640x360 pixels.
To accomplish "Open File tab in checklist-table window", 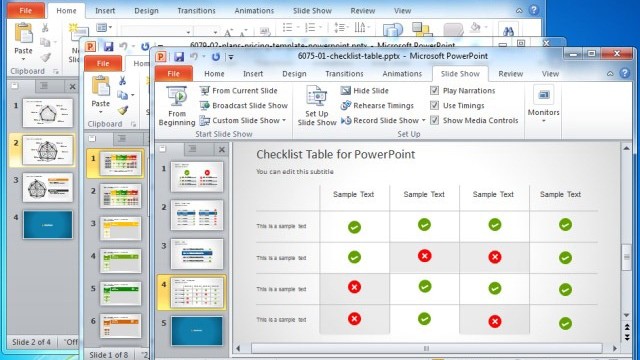I will [x=173, y=73].
